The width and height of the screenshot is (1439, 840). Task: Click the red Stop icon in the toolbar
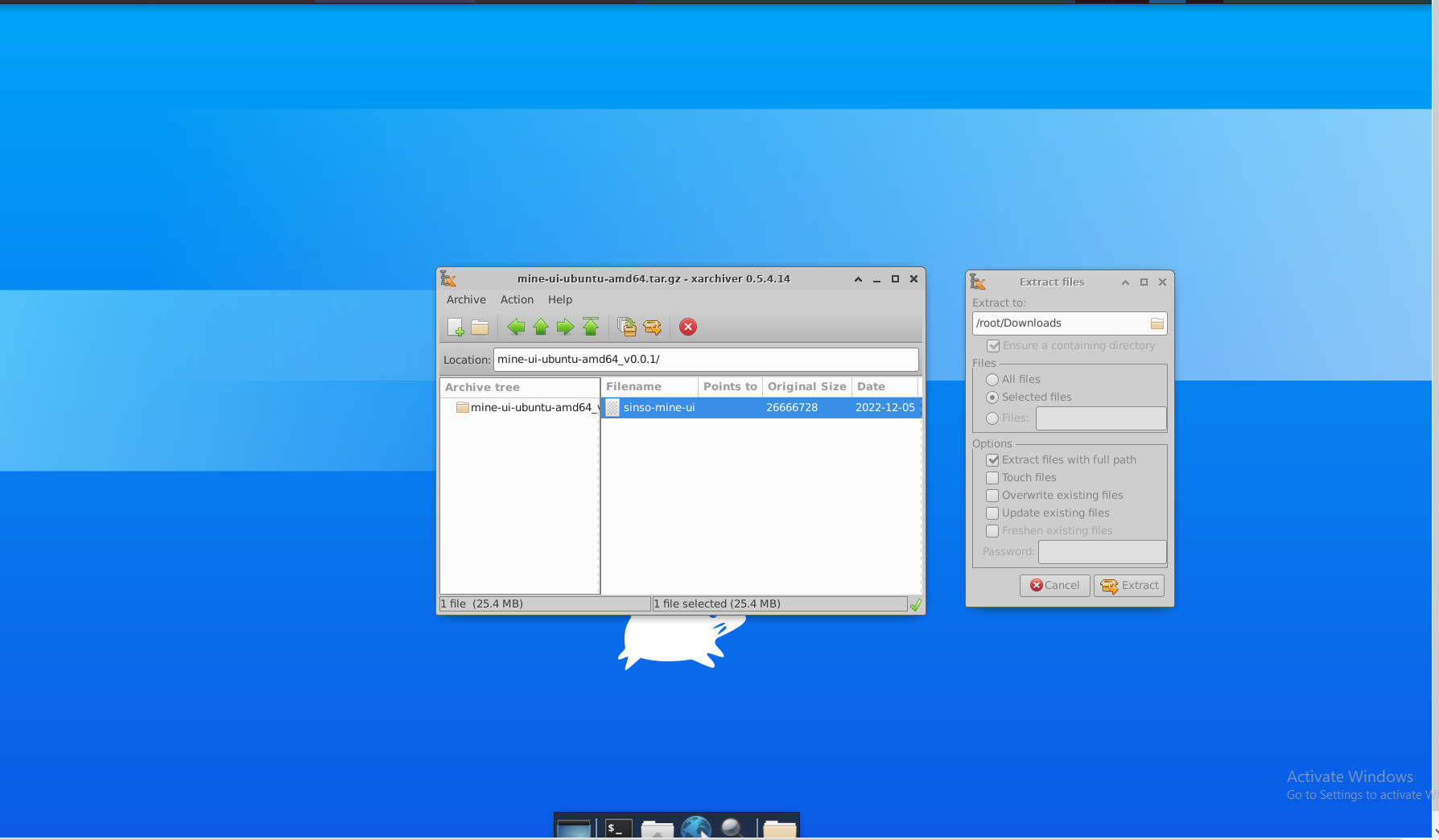coord(687,327)
